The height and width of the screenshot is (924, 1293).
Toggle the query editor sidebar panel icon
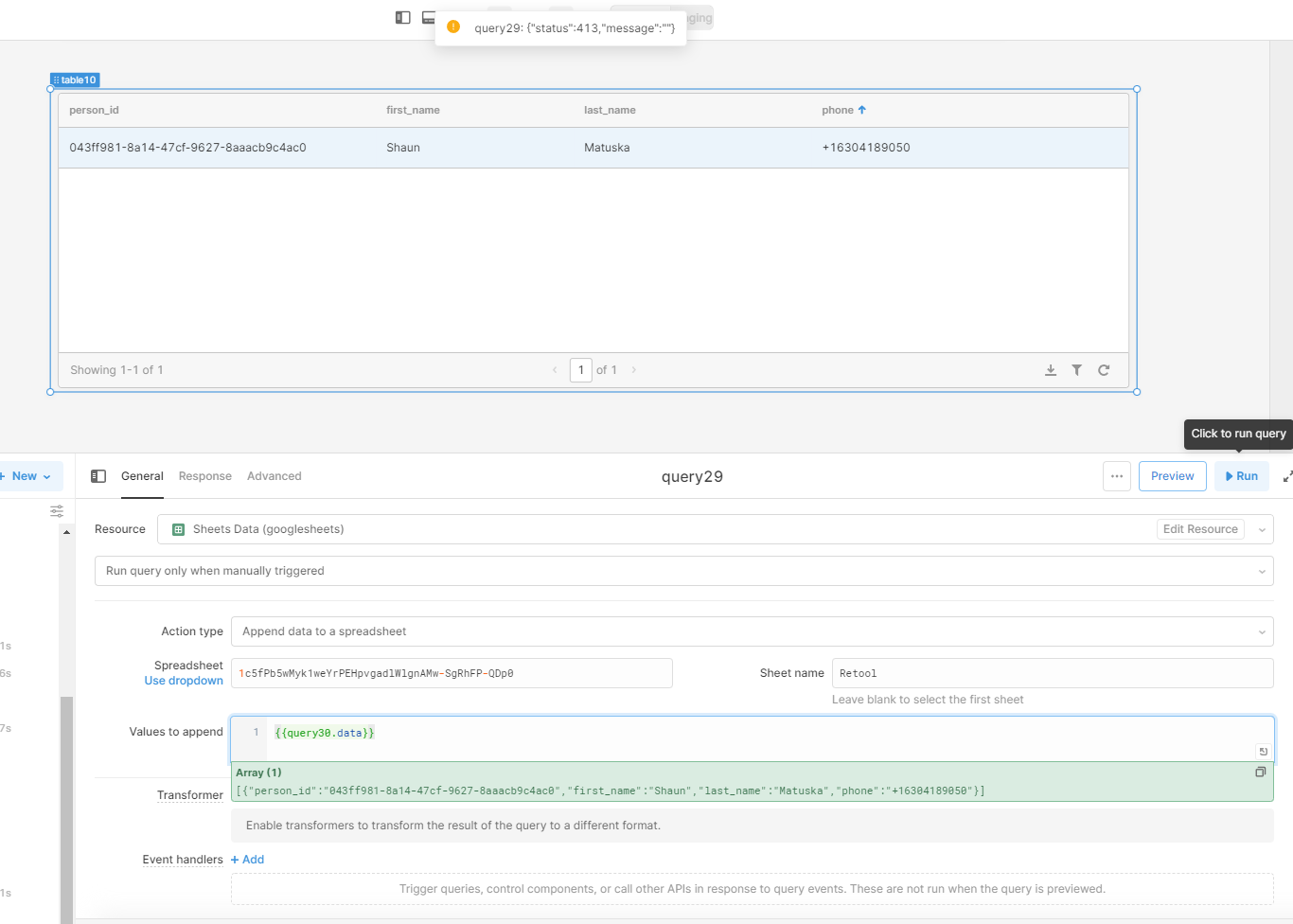point(98,476)
